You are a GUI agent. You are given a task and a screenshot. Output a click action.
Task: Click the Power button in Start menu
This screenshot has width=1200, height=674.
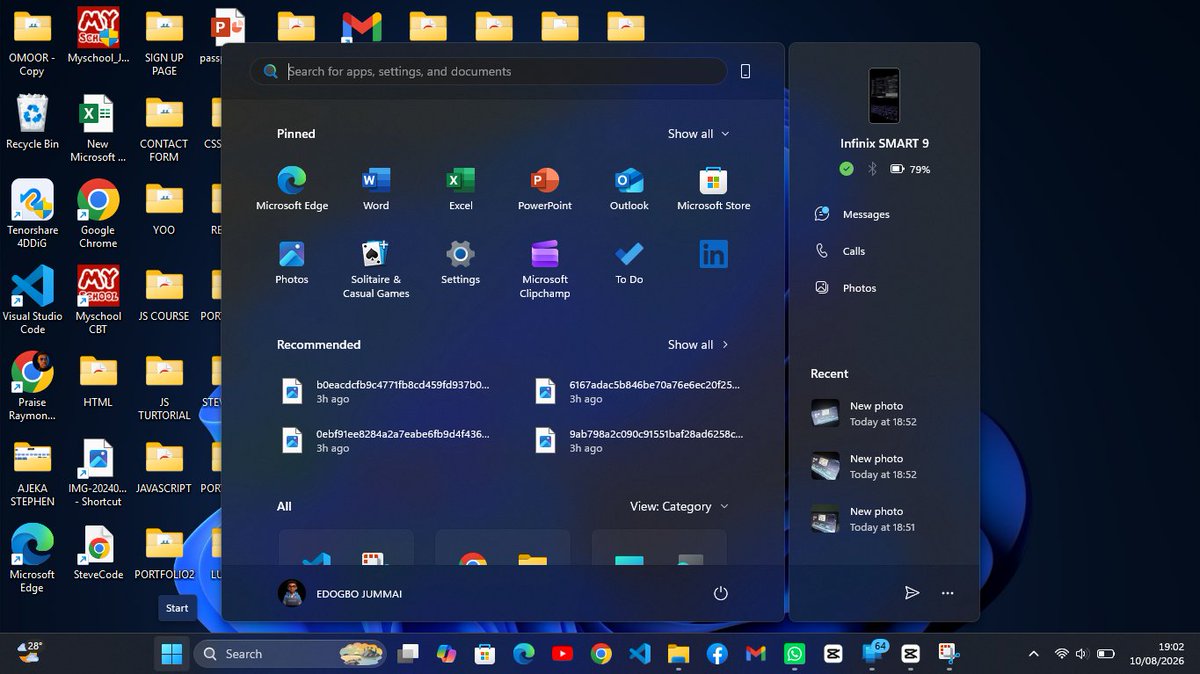pyautogui.click(x=720, y=594)
